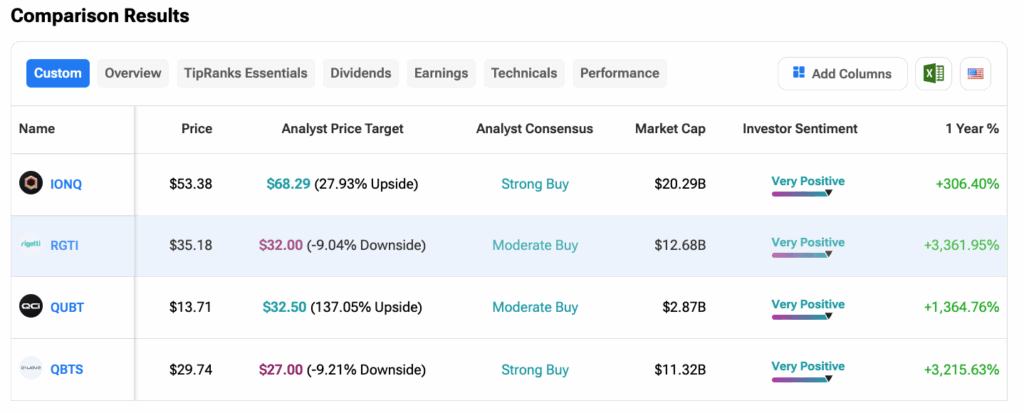
Task: Open the US flag country selector
Action: point(975,73)
